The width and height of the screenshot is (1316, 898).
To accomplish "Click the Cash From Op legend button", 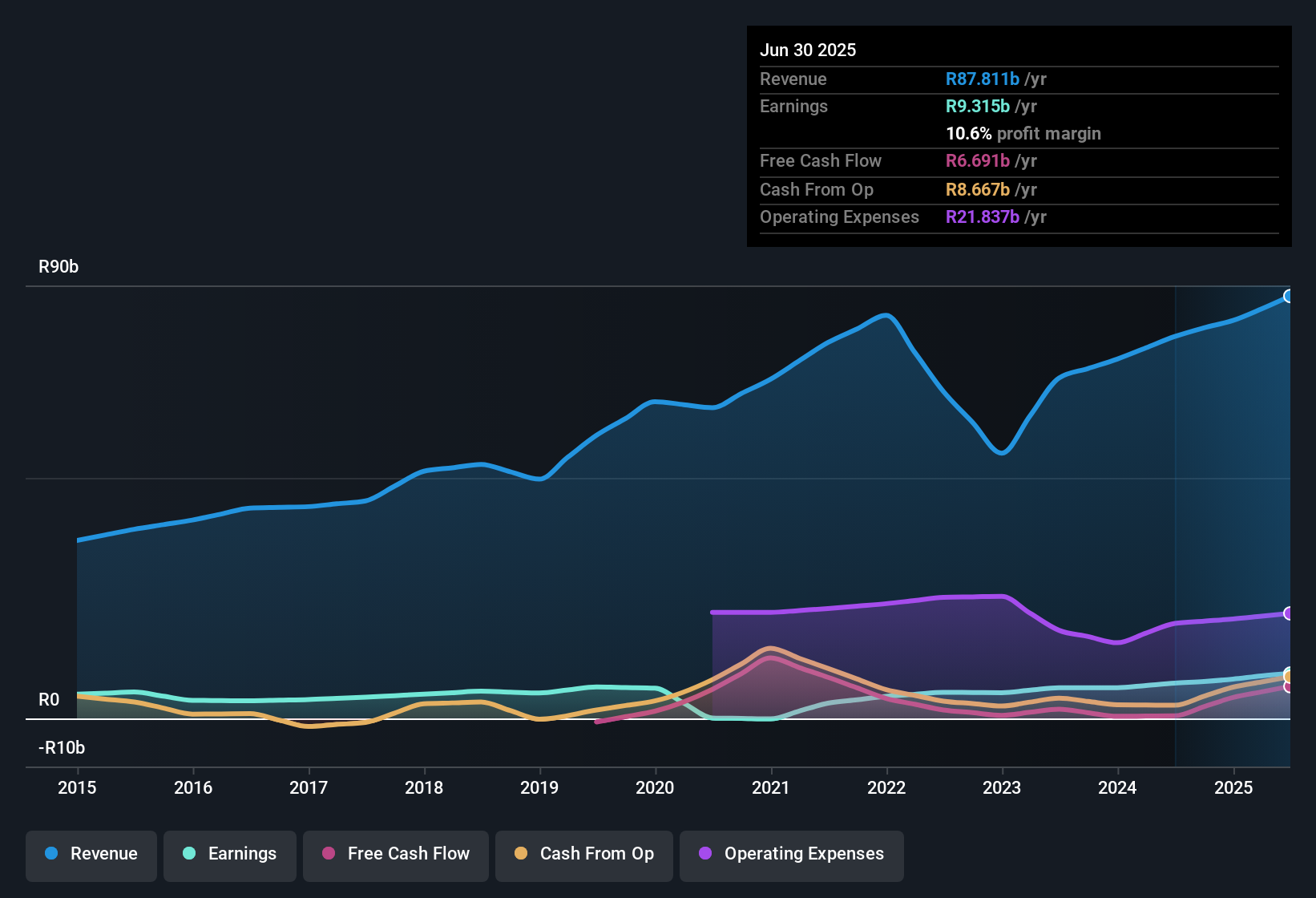I will (583, 855).
